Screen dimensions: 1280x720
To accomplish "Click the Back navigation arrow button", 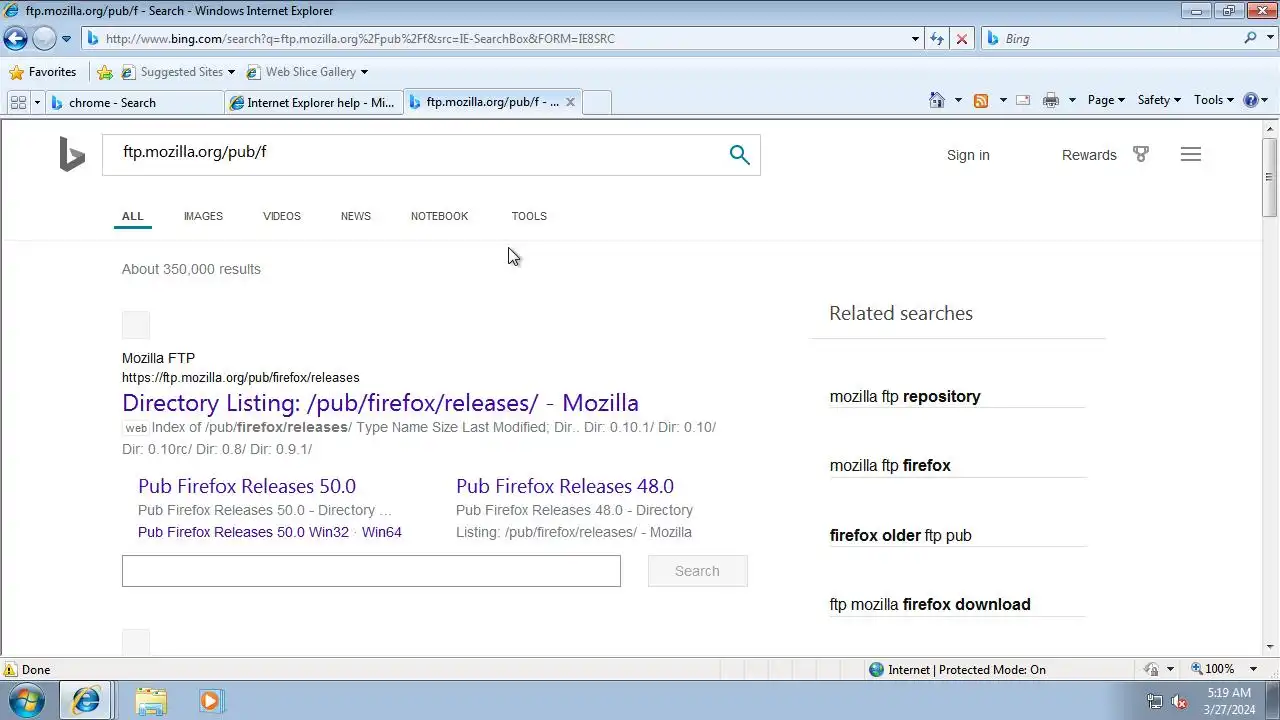I will [15, 39].
